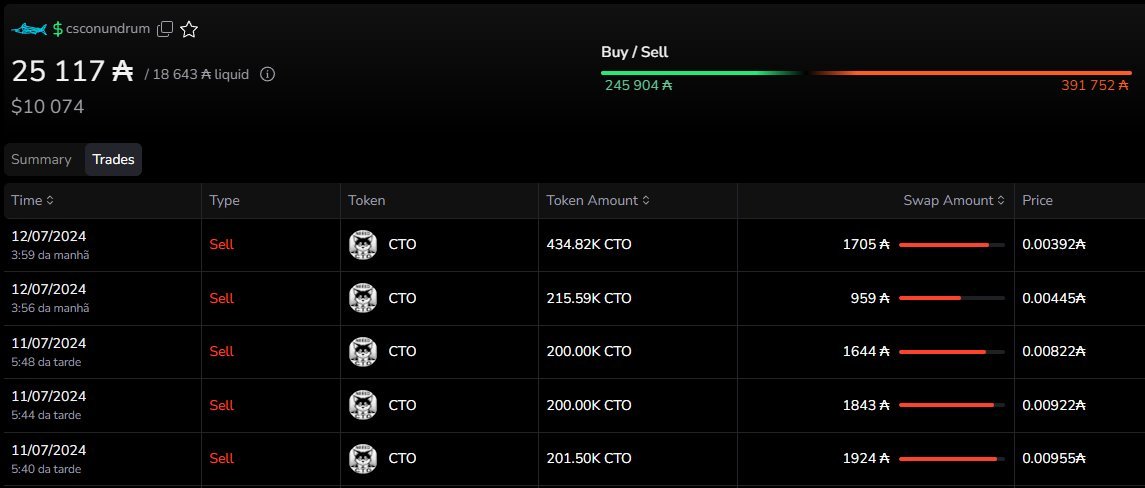Switch to the Summary tab

pyautogui.click(x=42, y=159)
